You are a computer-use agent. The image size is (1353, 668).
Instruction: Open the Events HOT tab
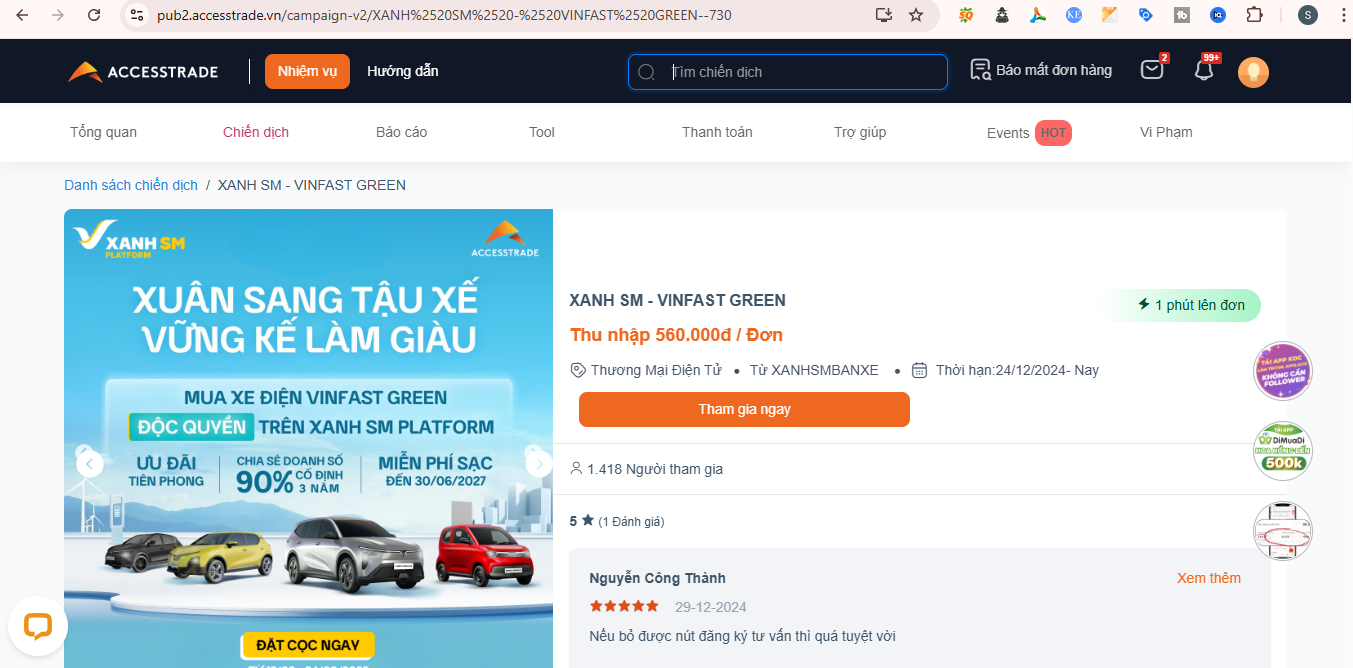[x=1029, y=133]
